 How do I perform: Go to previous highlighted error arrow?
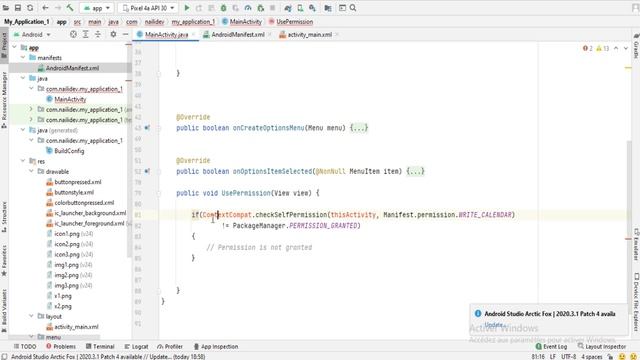(616, 48)
